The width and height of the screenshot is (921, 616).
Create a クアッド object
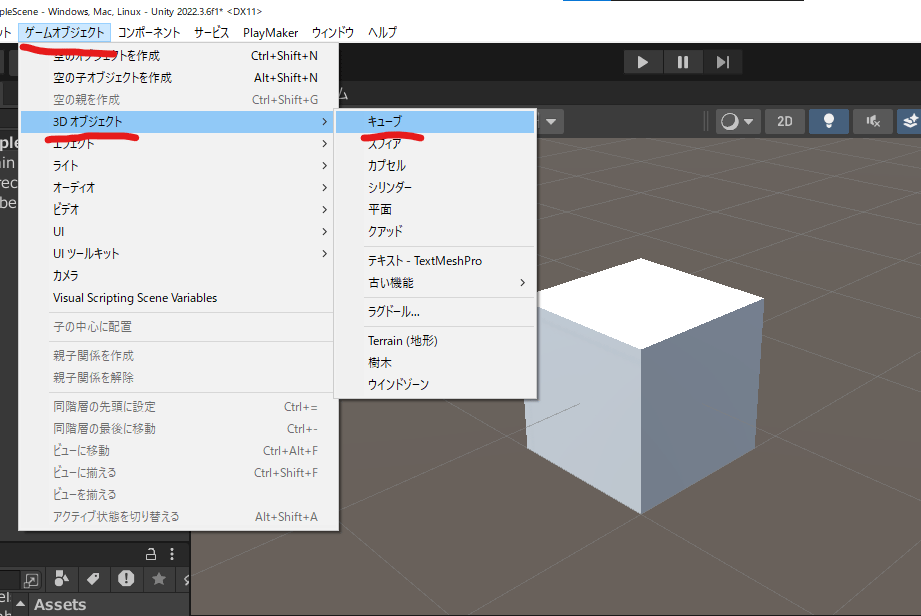tap(435, 231)
